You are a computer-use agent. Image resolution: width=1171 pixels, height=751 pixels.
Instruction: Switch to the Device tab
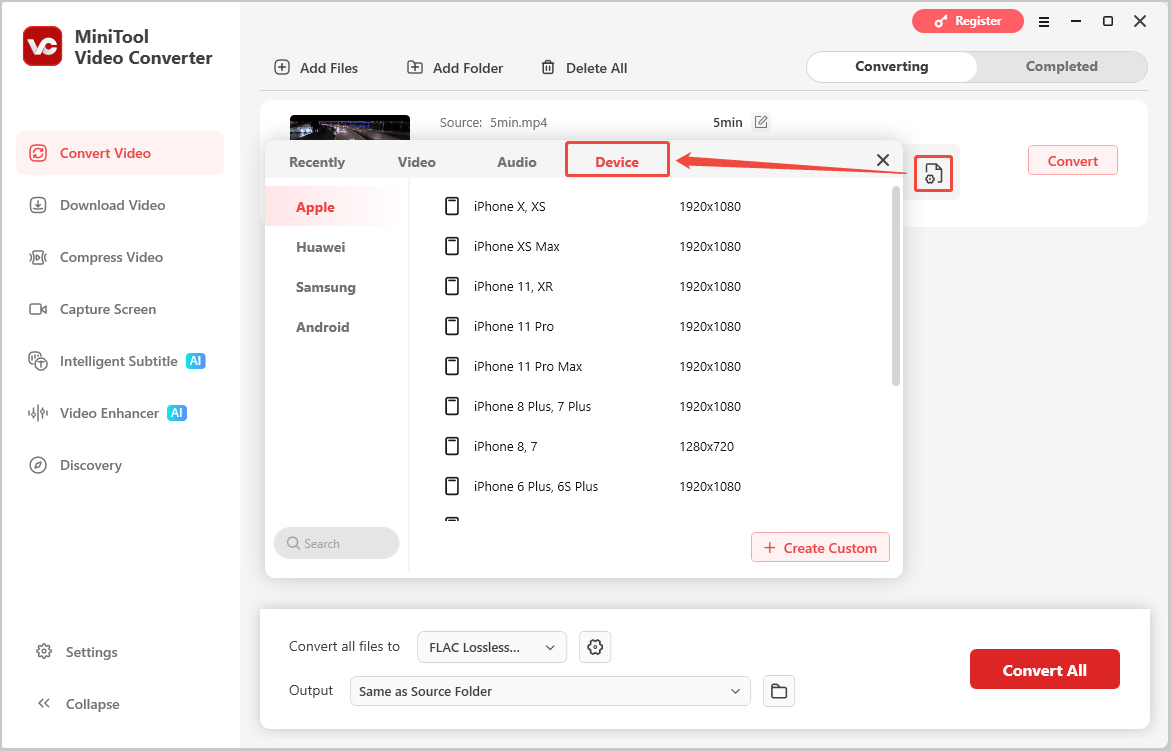click(x=617, y=161)
